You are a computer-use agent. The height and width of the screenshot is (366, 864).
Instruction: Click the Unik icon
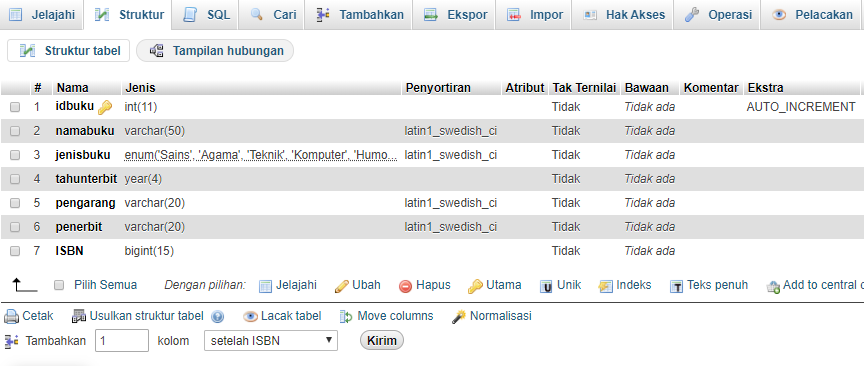click(x=546, y=287)
